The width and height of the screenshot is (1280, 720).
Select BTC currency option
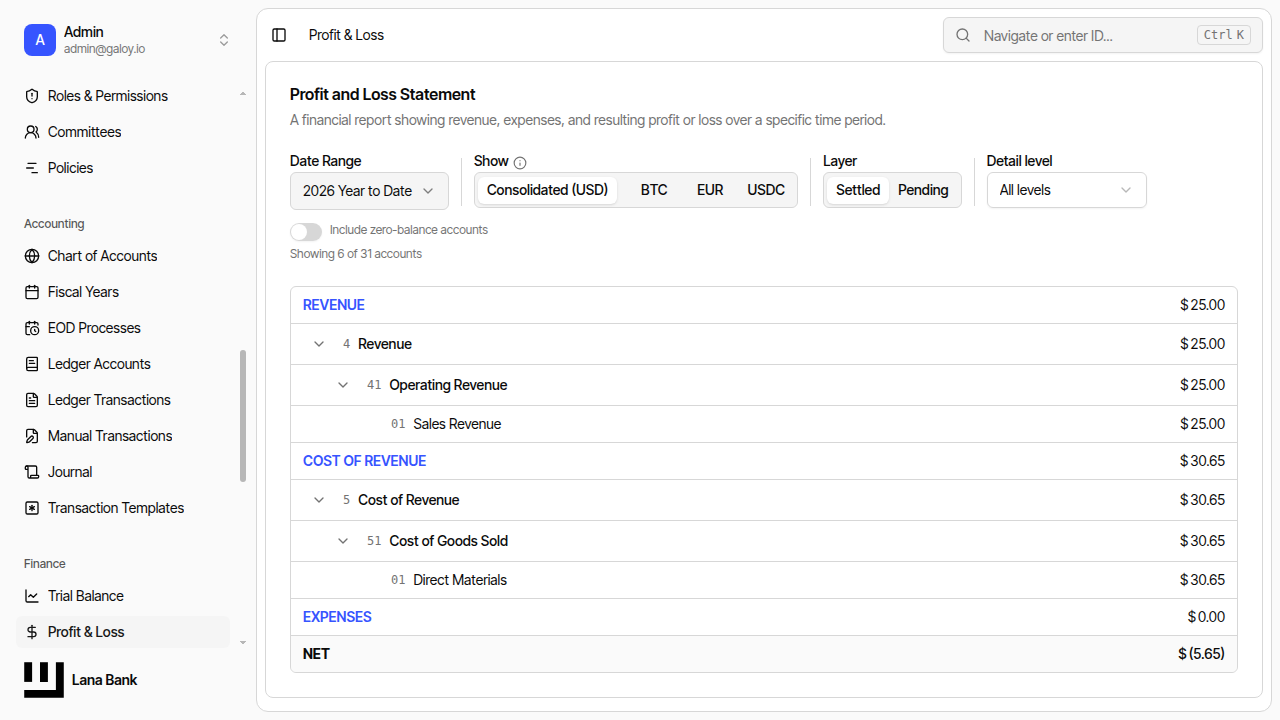654,190
